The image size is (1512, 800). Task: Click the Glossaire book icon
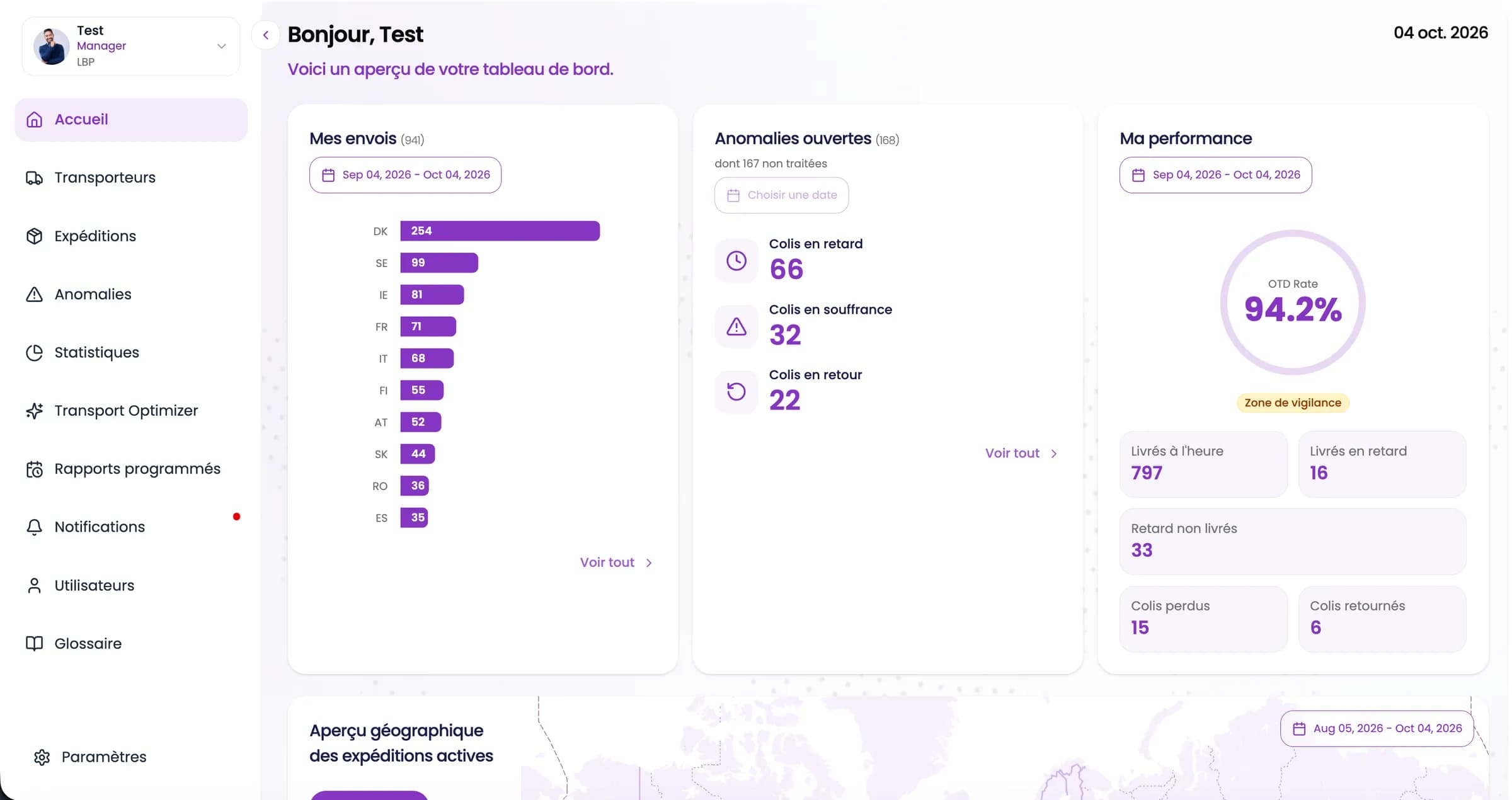click(34, 644)
